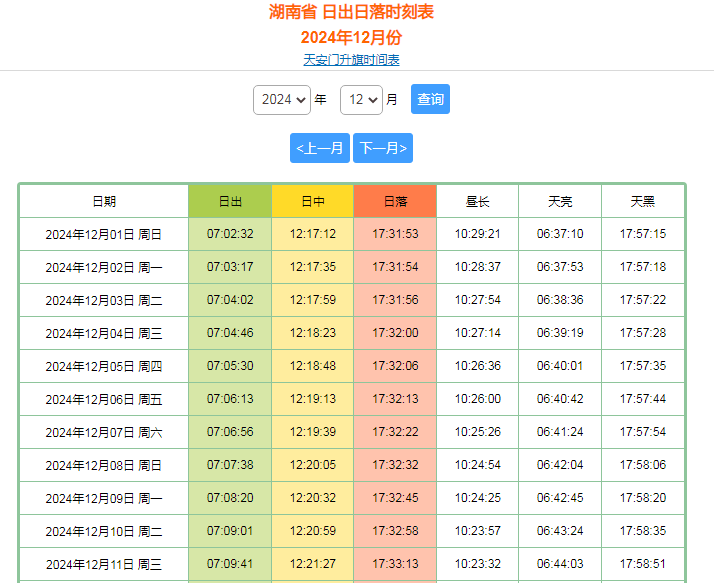The height and width of the screenshot is (583, 714).
Task: Click the yellow 日中 column header
Action: point(312,201)
